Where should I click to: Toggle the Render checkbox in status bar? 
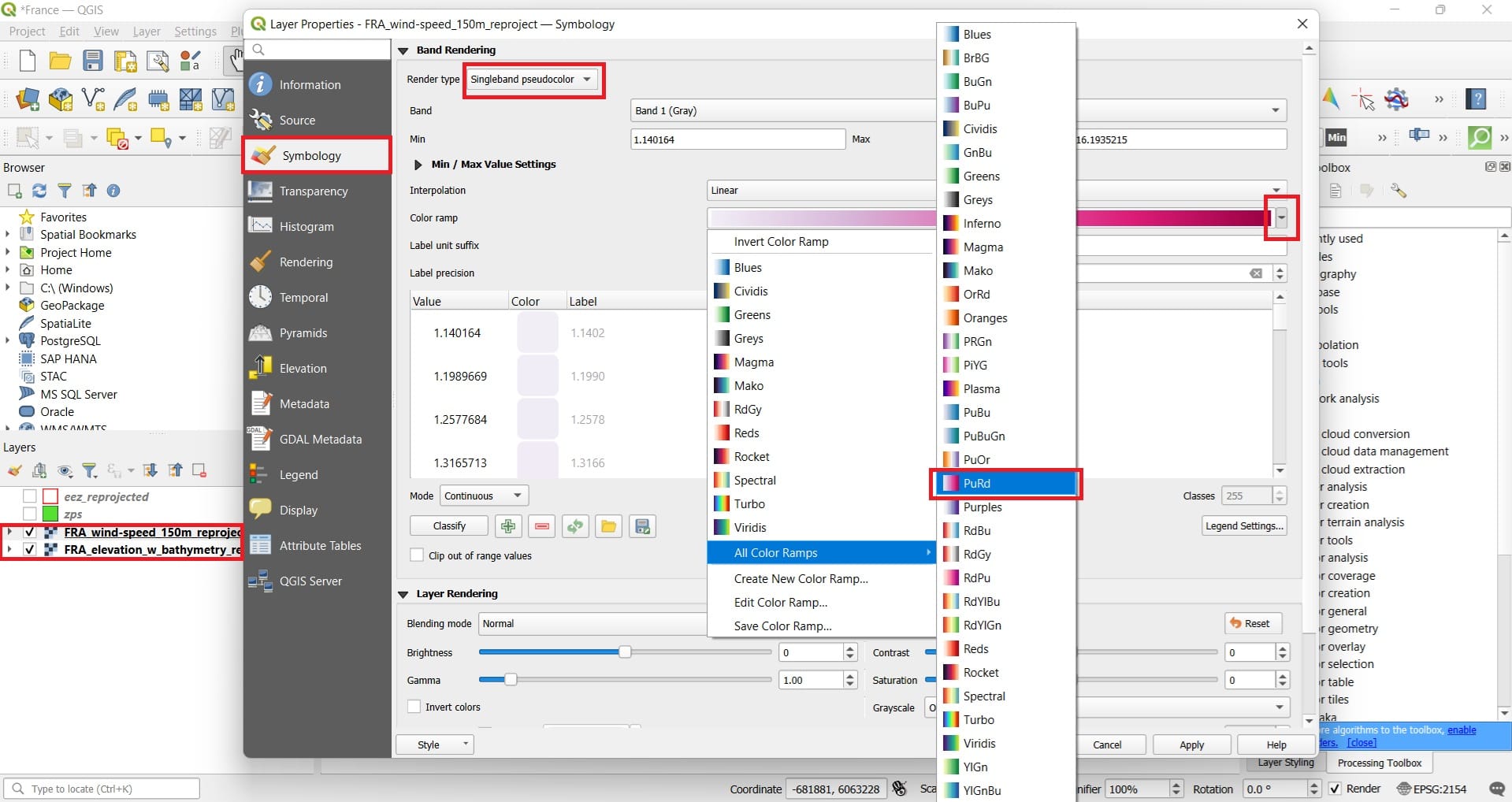1336,789
